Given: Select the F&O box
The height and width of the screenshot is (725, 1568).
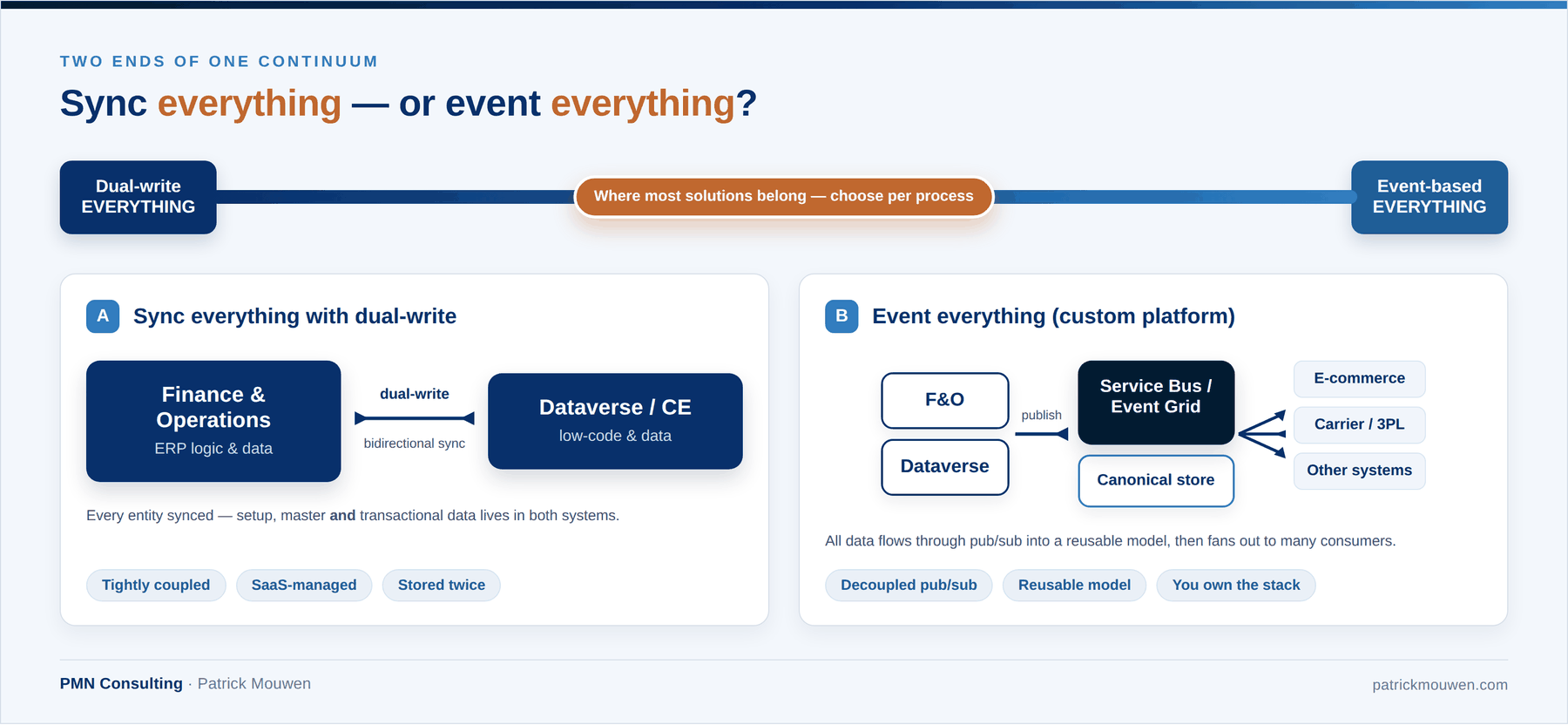Looking at the screenshot, I should coord(945,400).
